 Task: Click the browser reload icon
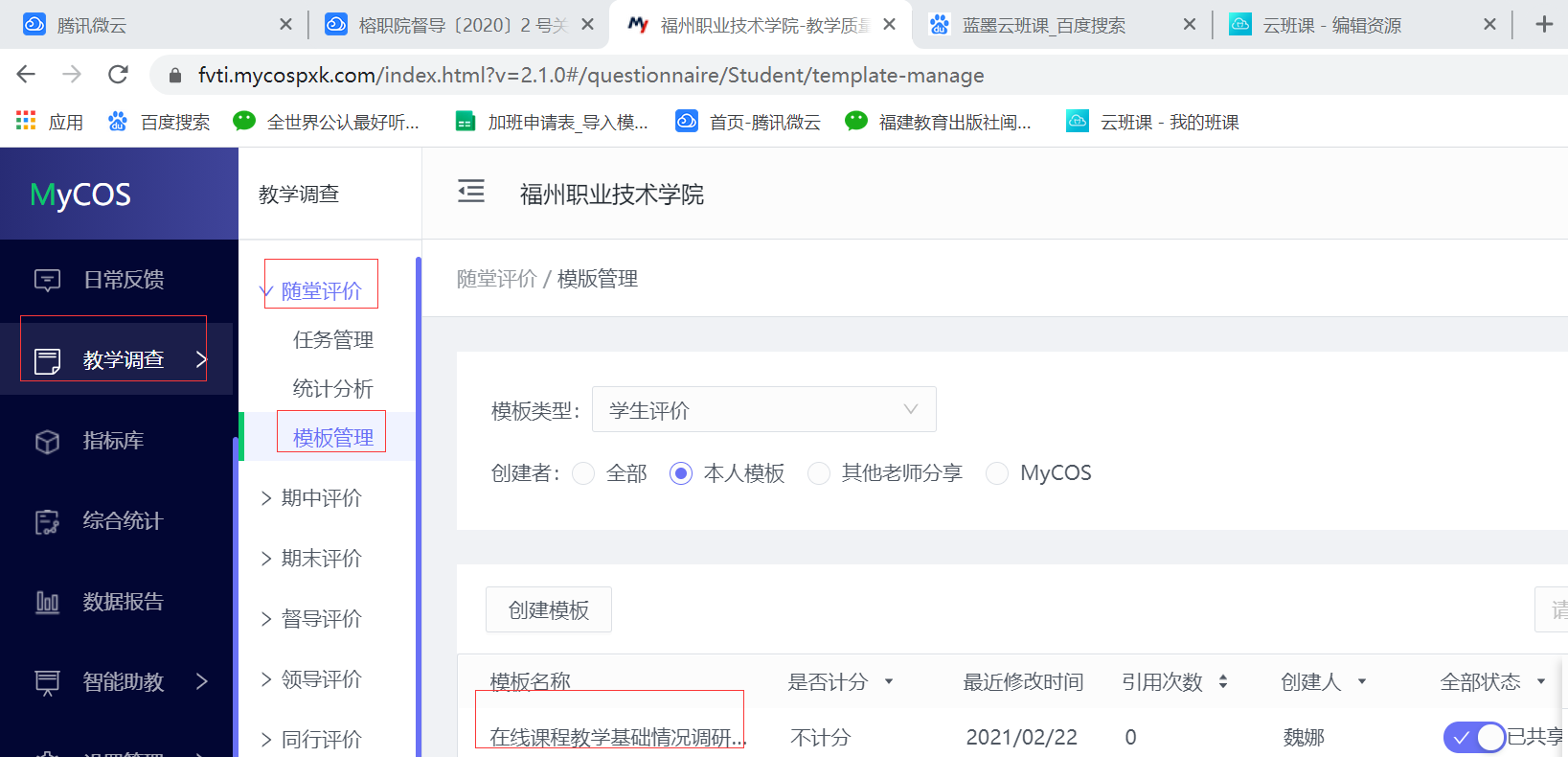(x=118, y=75)
